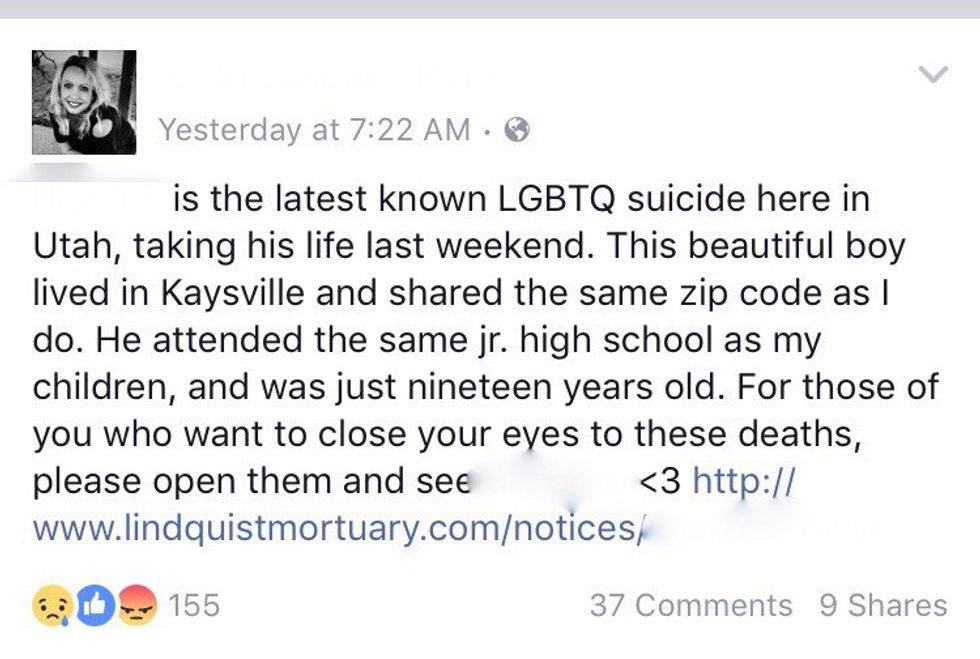Click the globe public audience icon
The image size is (980, 659).
pos(517,129)
